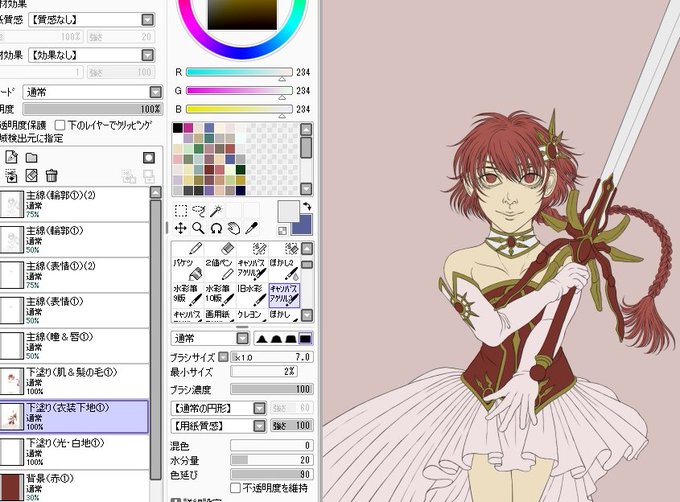The width and height of the screenshot is (680, 502).
Task: Click the 背景(赤①) layer thumbnail
Action: coord(11,487)
